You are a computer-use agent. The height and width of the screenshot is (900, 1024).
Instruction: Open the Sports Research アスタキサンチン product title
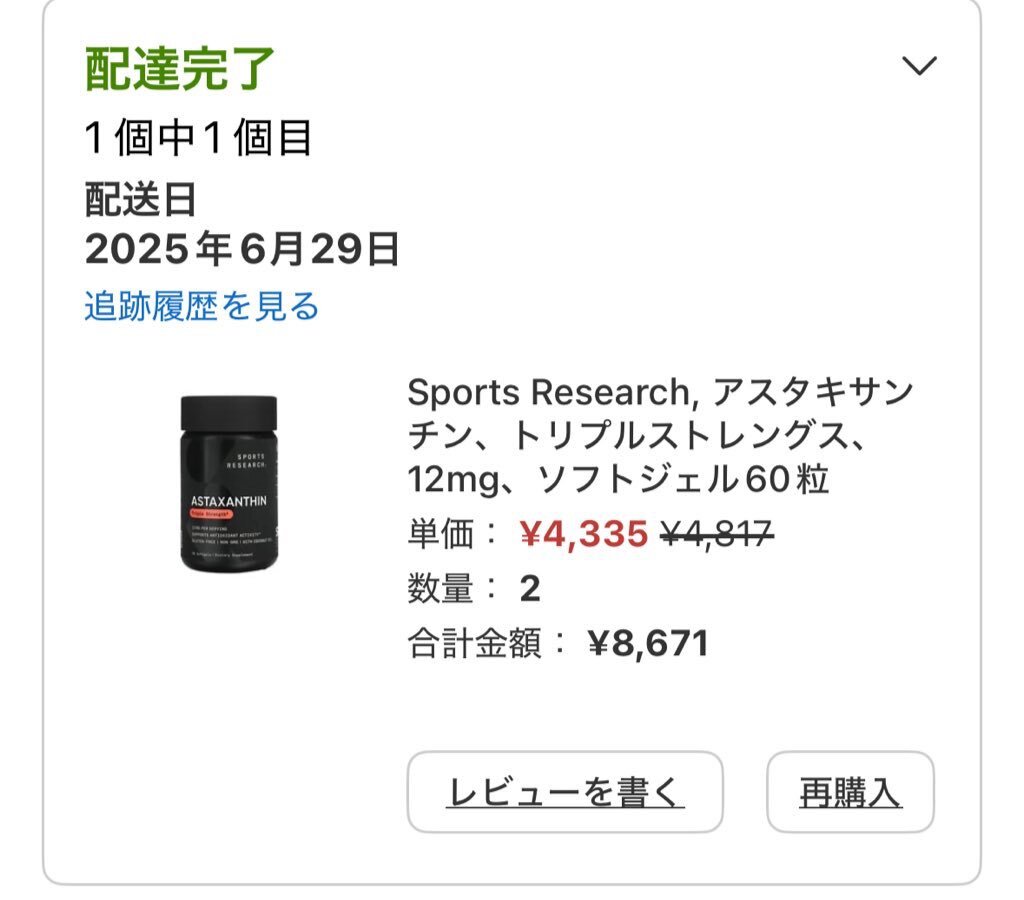coord(660,435)
